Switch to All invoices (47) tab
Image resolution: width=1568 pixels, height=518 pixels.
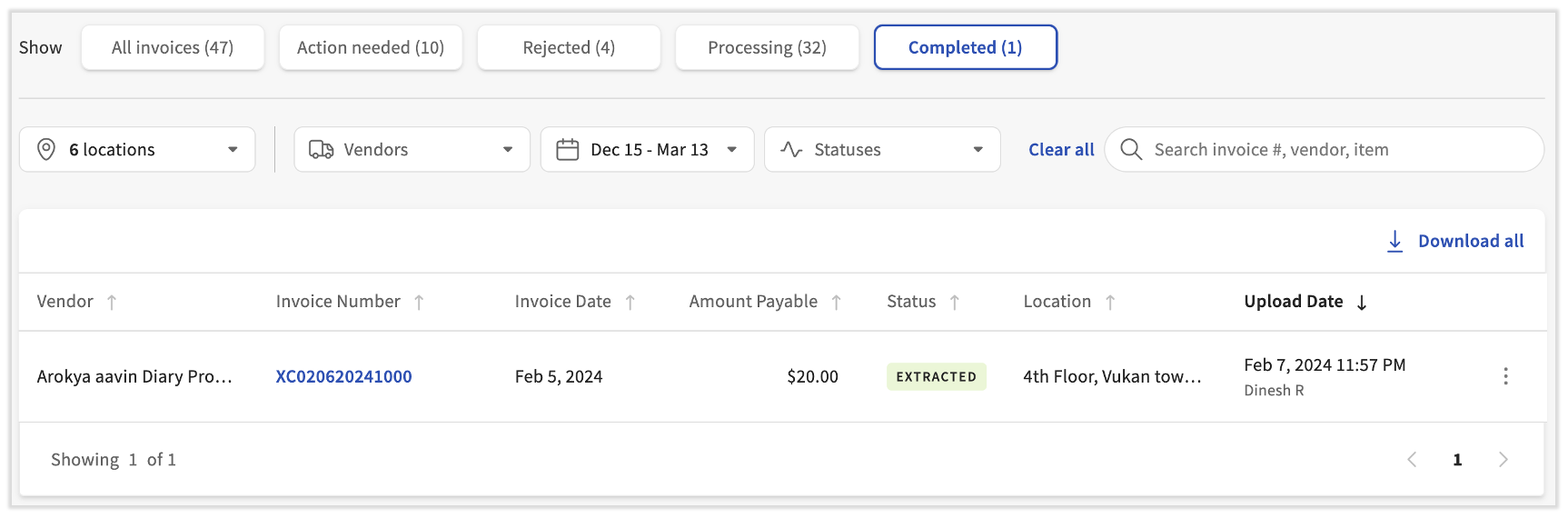(x=173, y=47)
